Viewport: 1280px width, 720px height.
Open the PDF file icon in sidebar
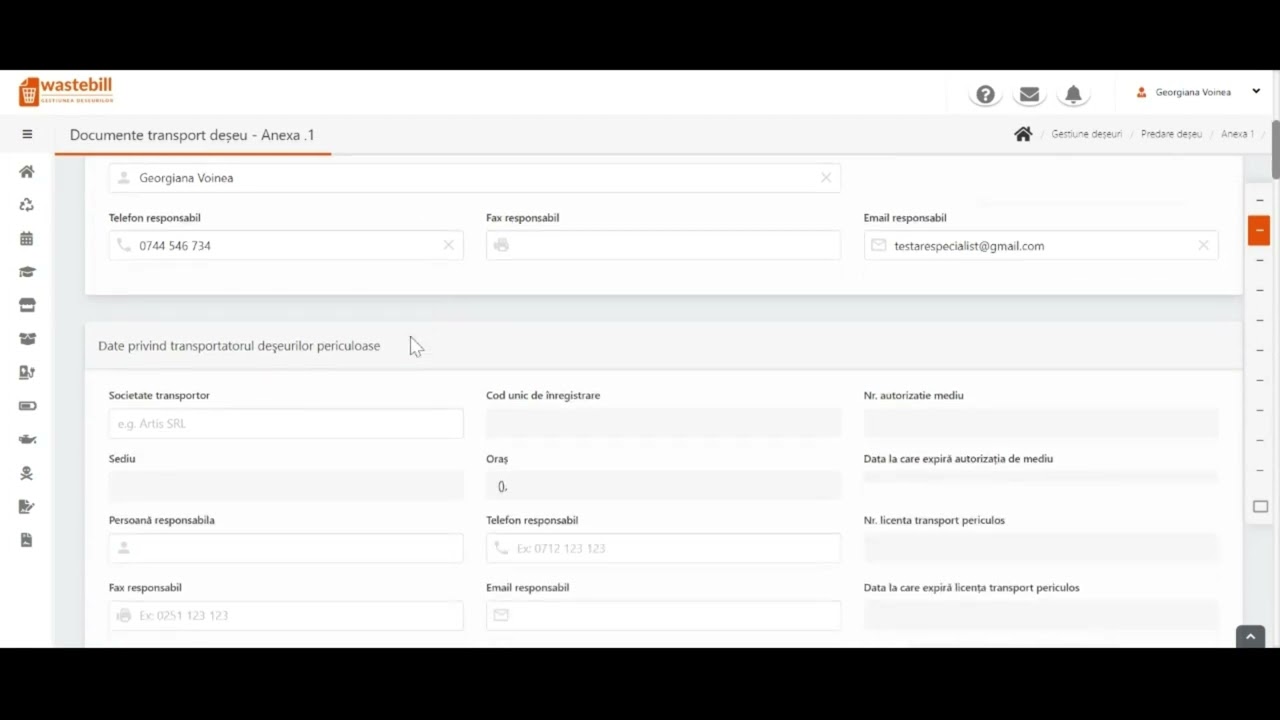(27, 540)
